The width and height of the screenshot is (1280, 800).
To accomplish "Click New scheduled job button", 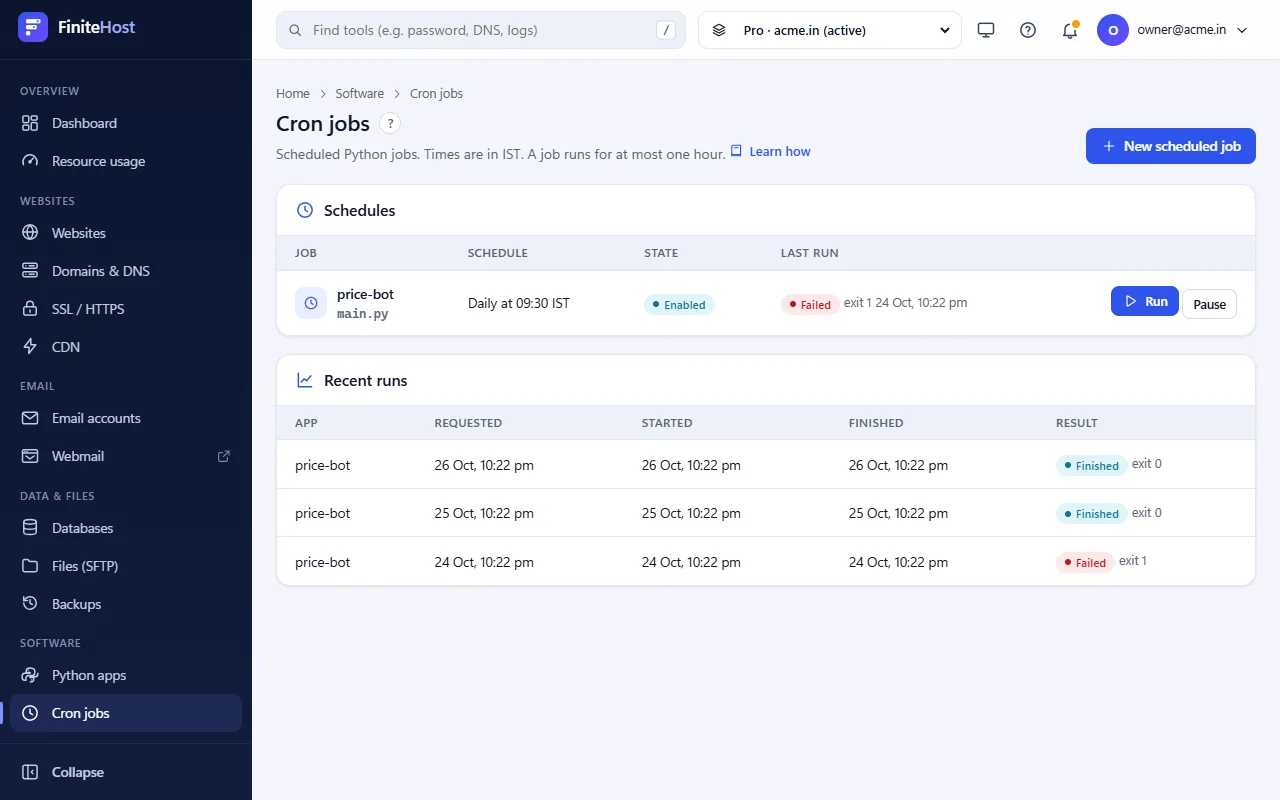I will 1171,146.
